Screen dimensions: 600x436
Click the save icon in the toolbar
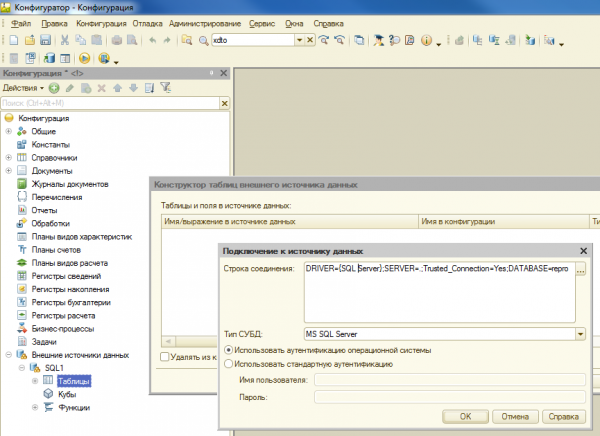[x=45, y=40]
